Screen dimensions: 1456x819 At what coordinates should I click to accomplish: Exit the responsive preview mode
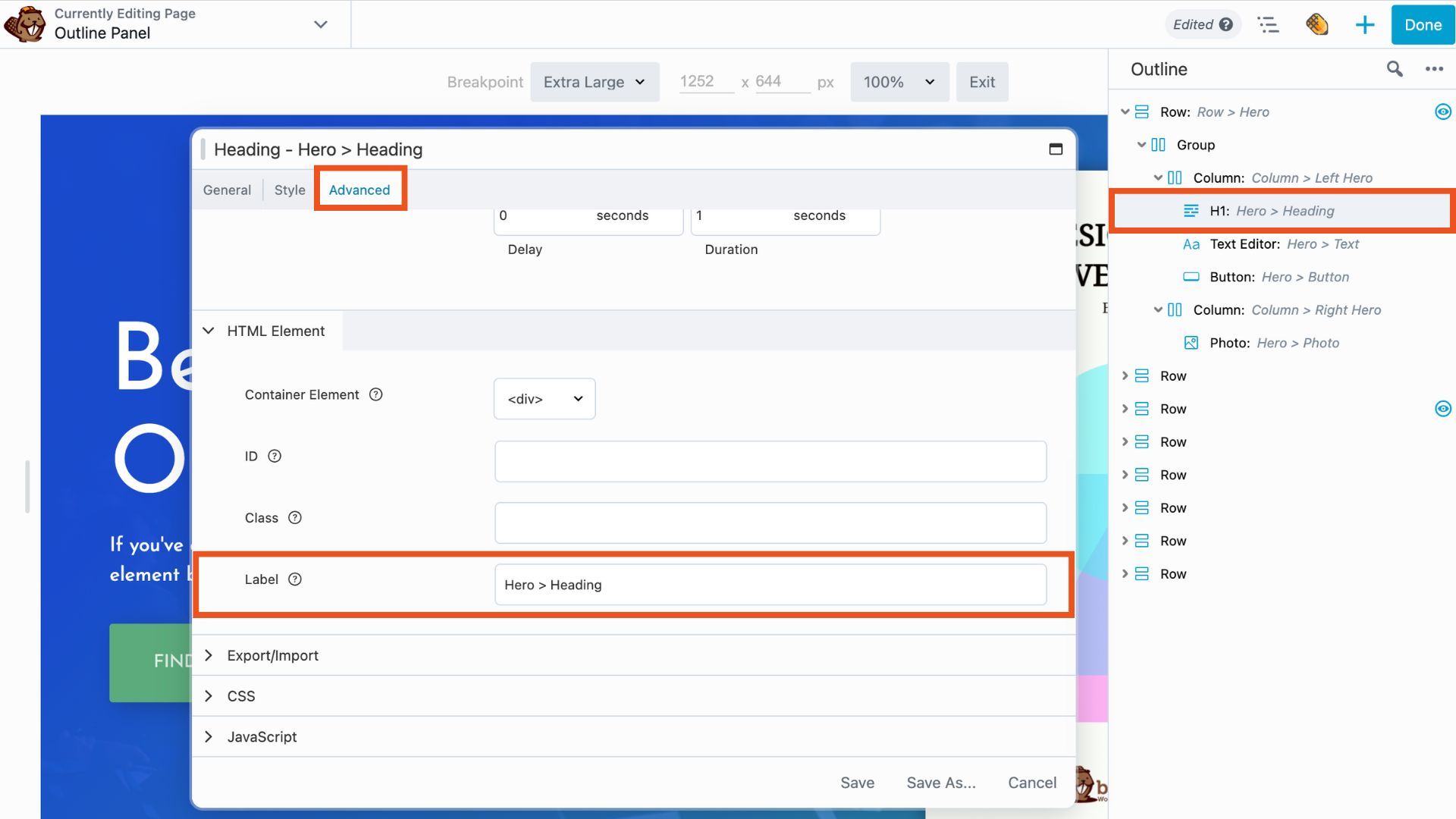[x=982, y=81]
